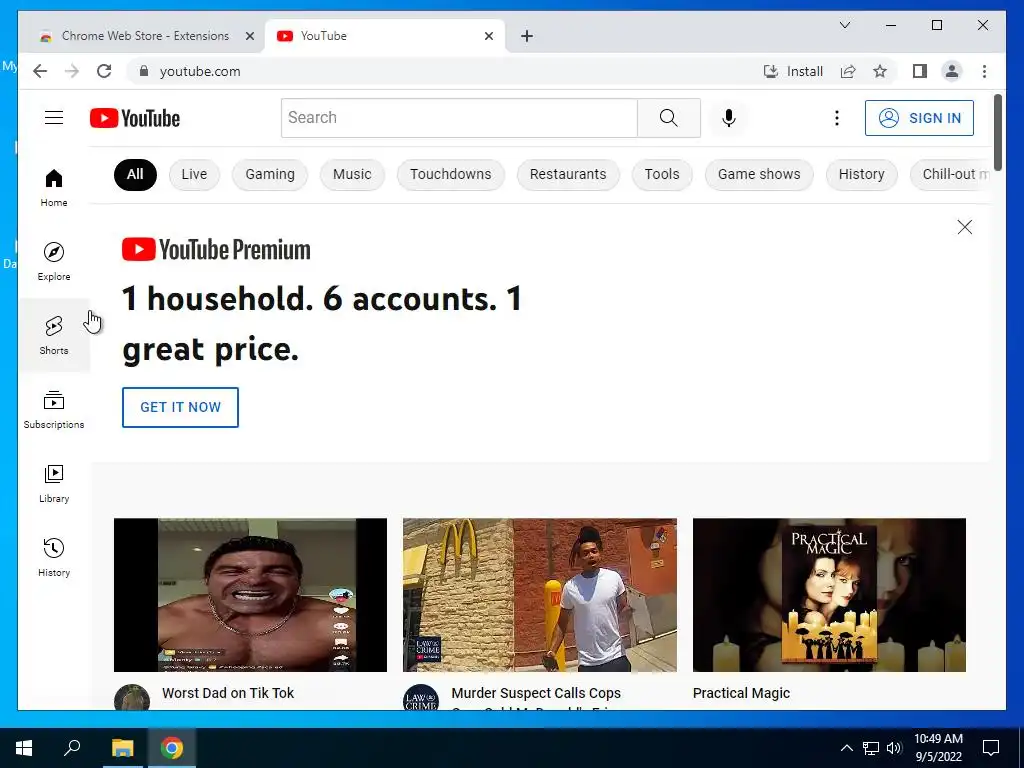The image size is (1024, 768).
Task: Open network status tray icon
Action: pyautogui.click(x=871, y=748)
